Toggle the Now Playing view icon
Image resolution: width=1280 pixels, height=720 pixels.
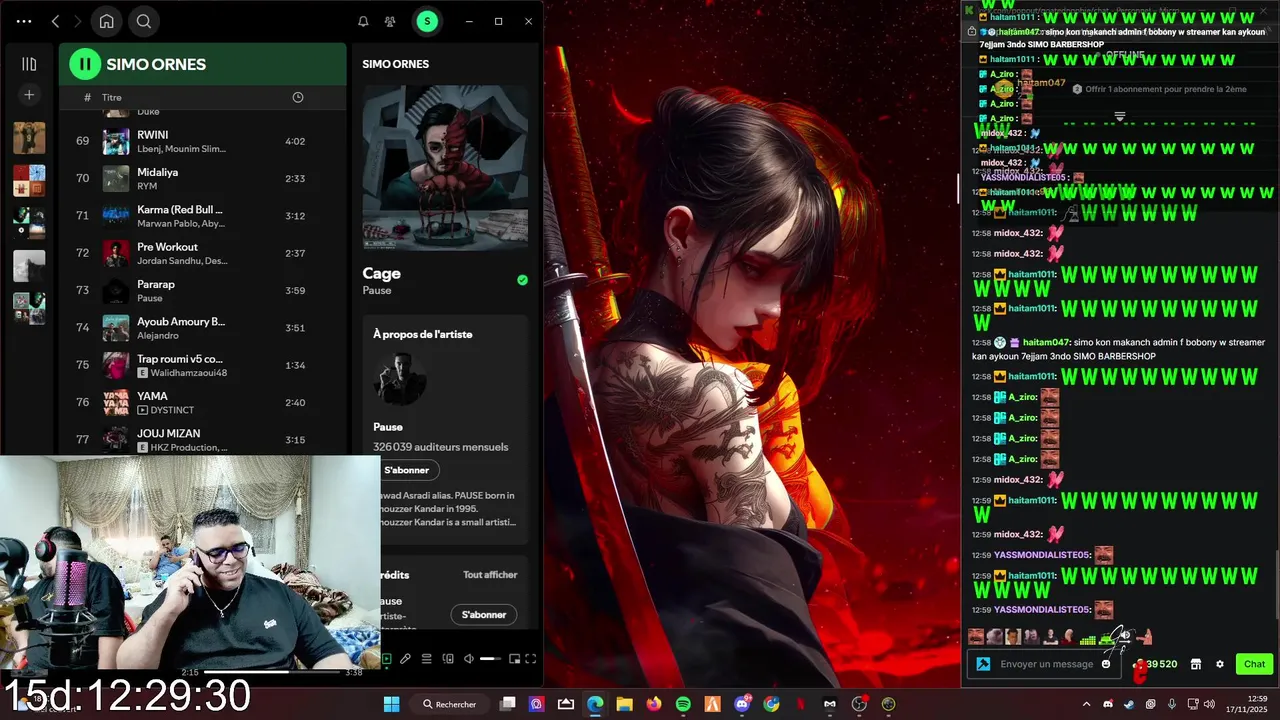click(x=386, y=659)
